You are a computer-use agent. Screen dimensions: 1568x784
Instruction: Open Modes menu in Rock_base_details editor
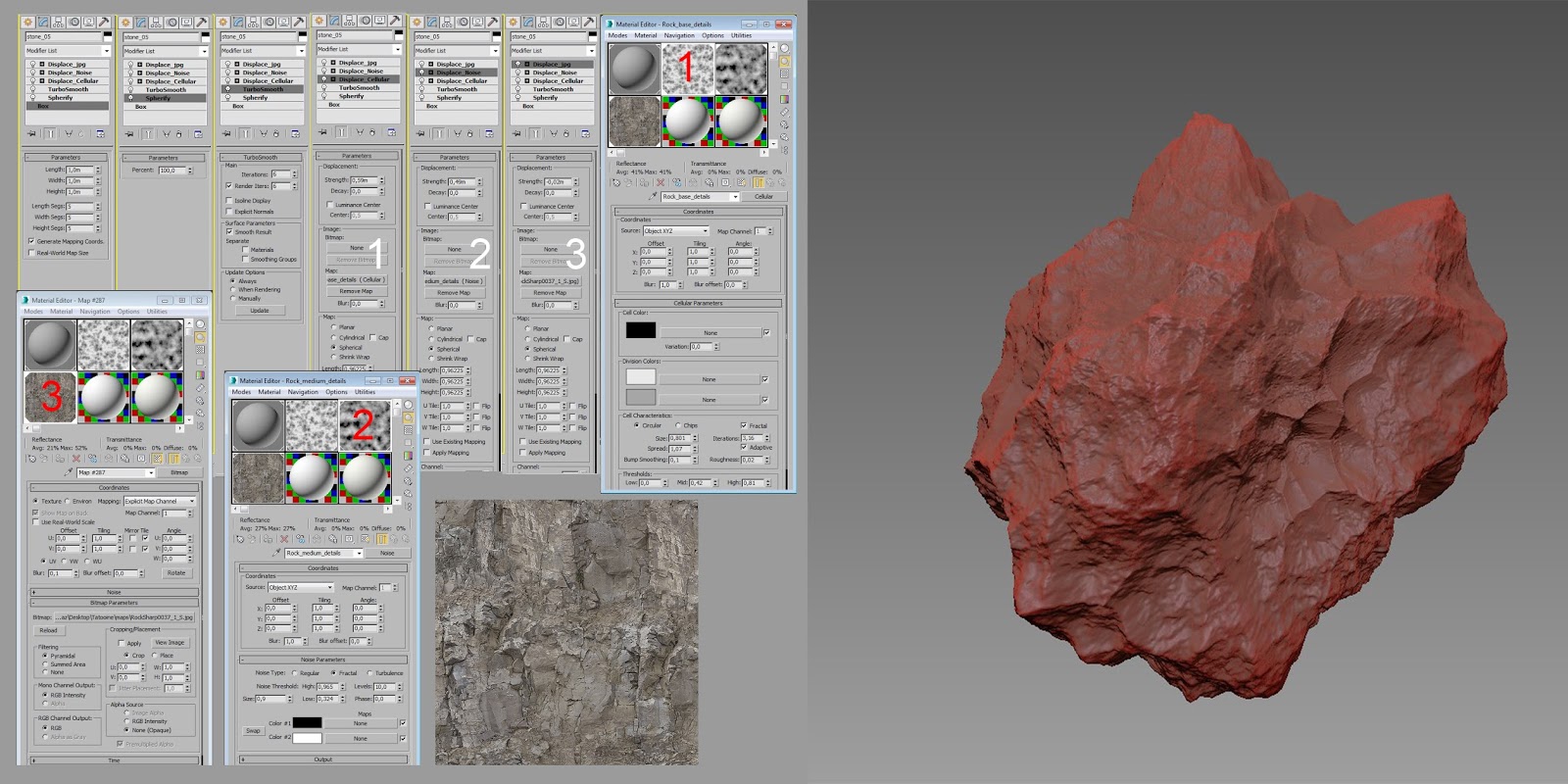click(x=617, y=35)
